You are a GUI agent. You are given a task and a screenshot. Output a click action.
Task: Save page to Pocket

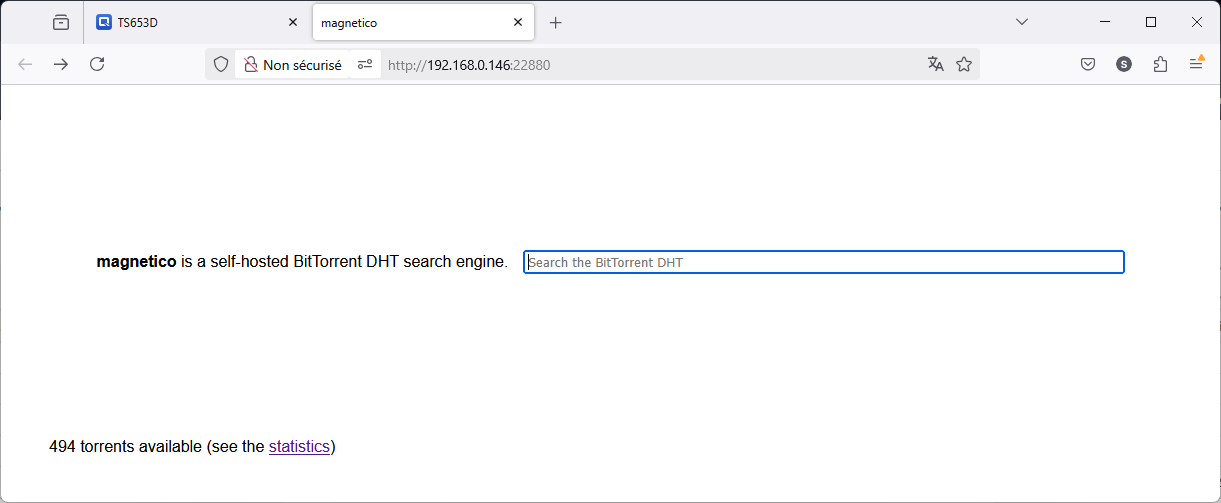click(1088, 64)
